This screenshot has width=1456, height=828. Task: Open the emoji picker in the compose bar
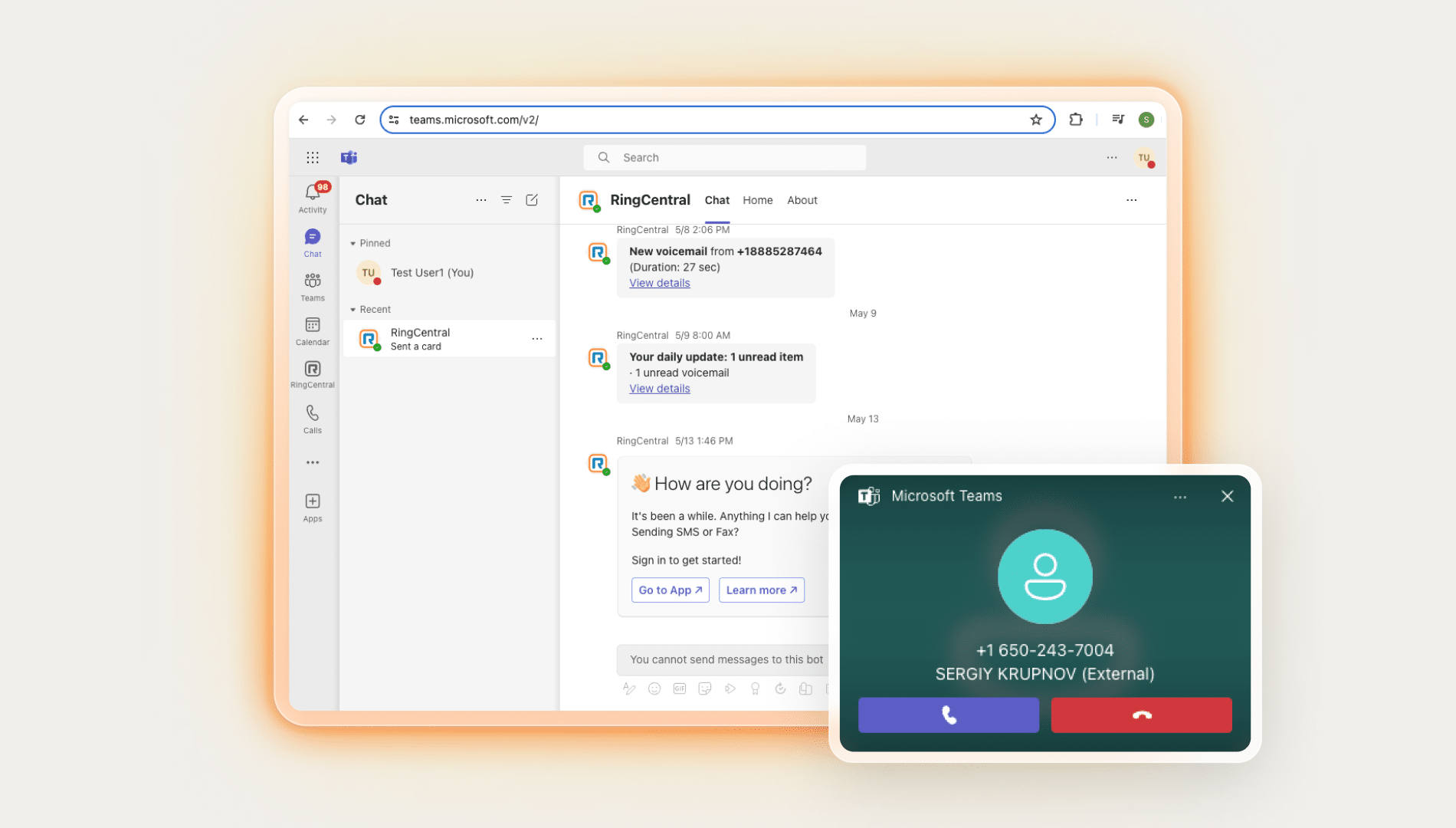[654, 688]
